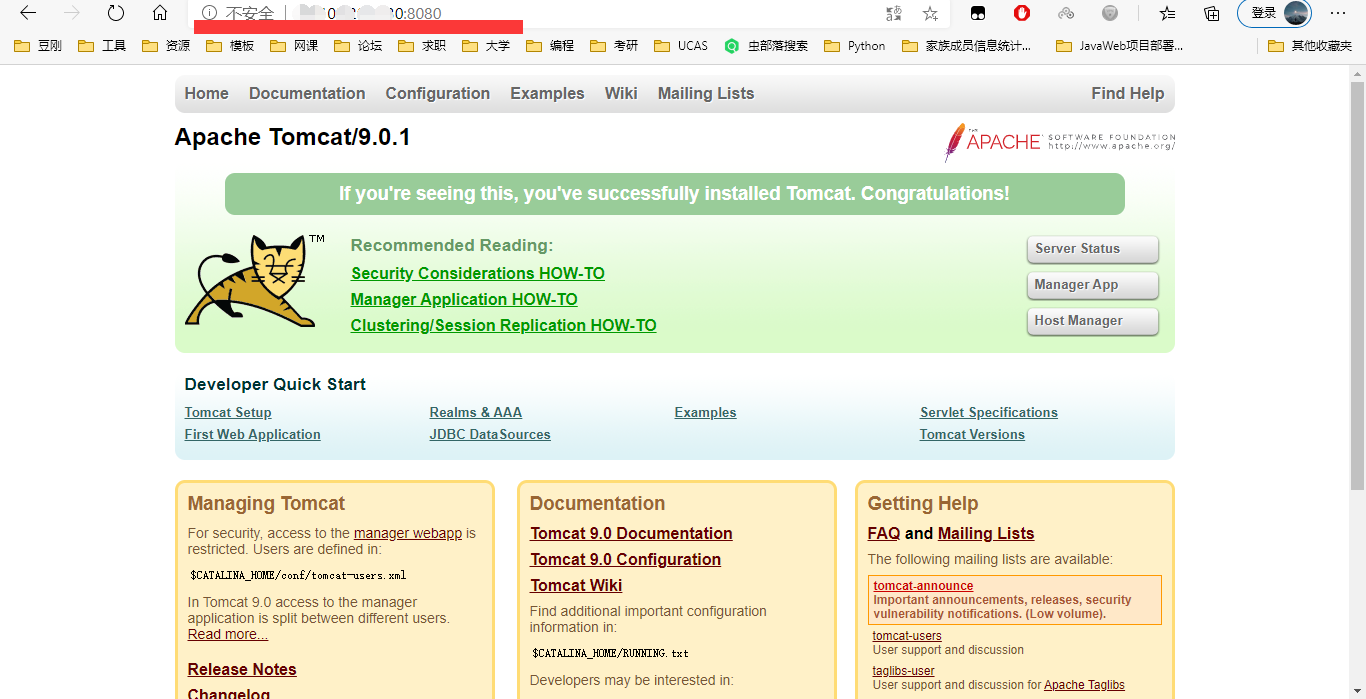Click the not-secure site info icon
This screenshot has width=1366, height=699.
(209, 13)
